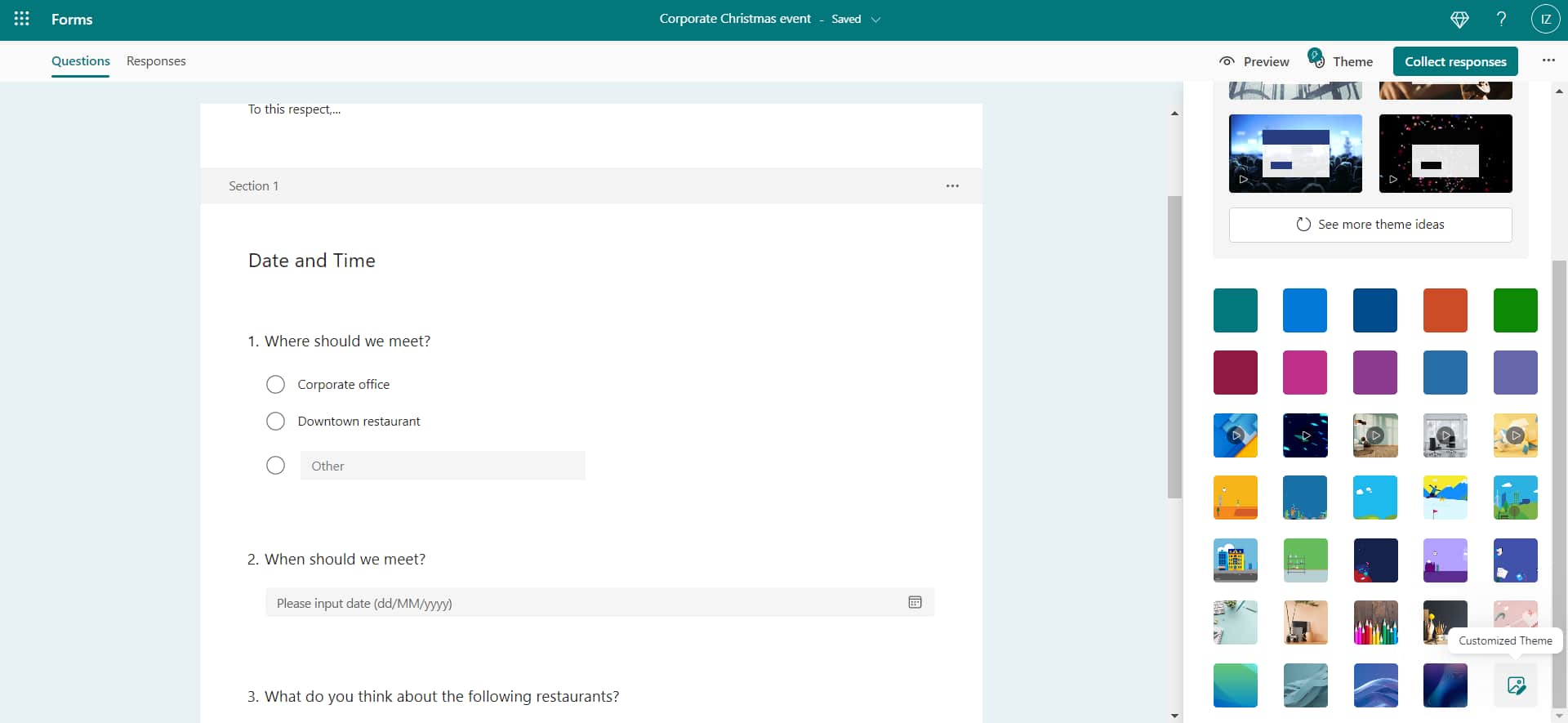Open the app launcher waffle icon
This screenshot has height=723, width=1568.
(22, 19)
